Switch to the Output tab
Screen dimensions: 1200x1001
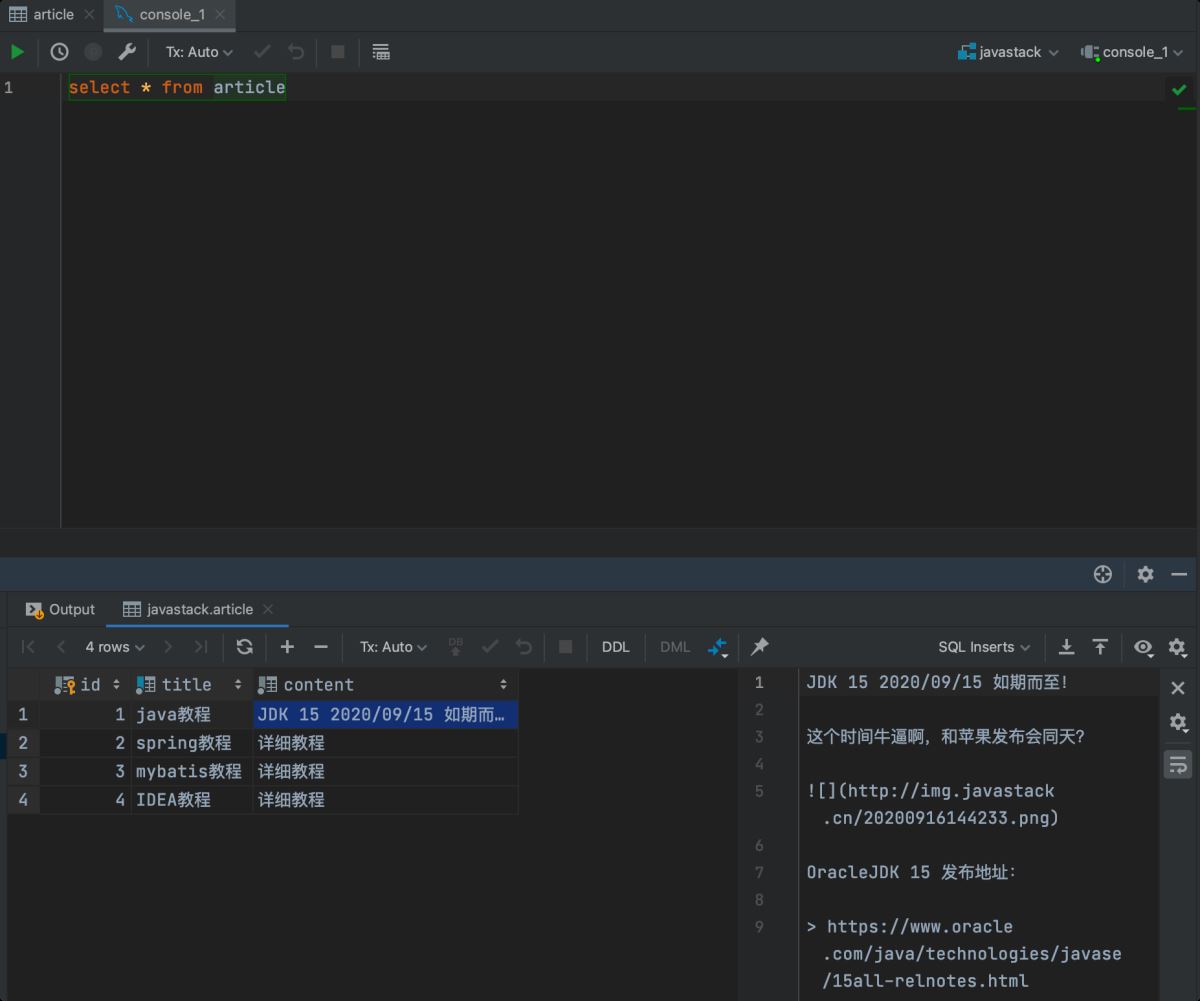point(61,609)
